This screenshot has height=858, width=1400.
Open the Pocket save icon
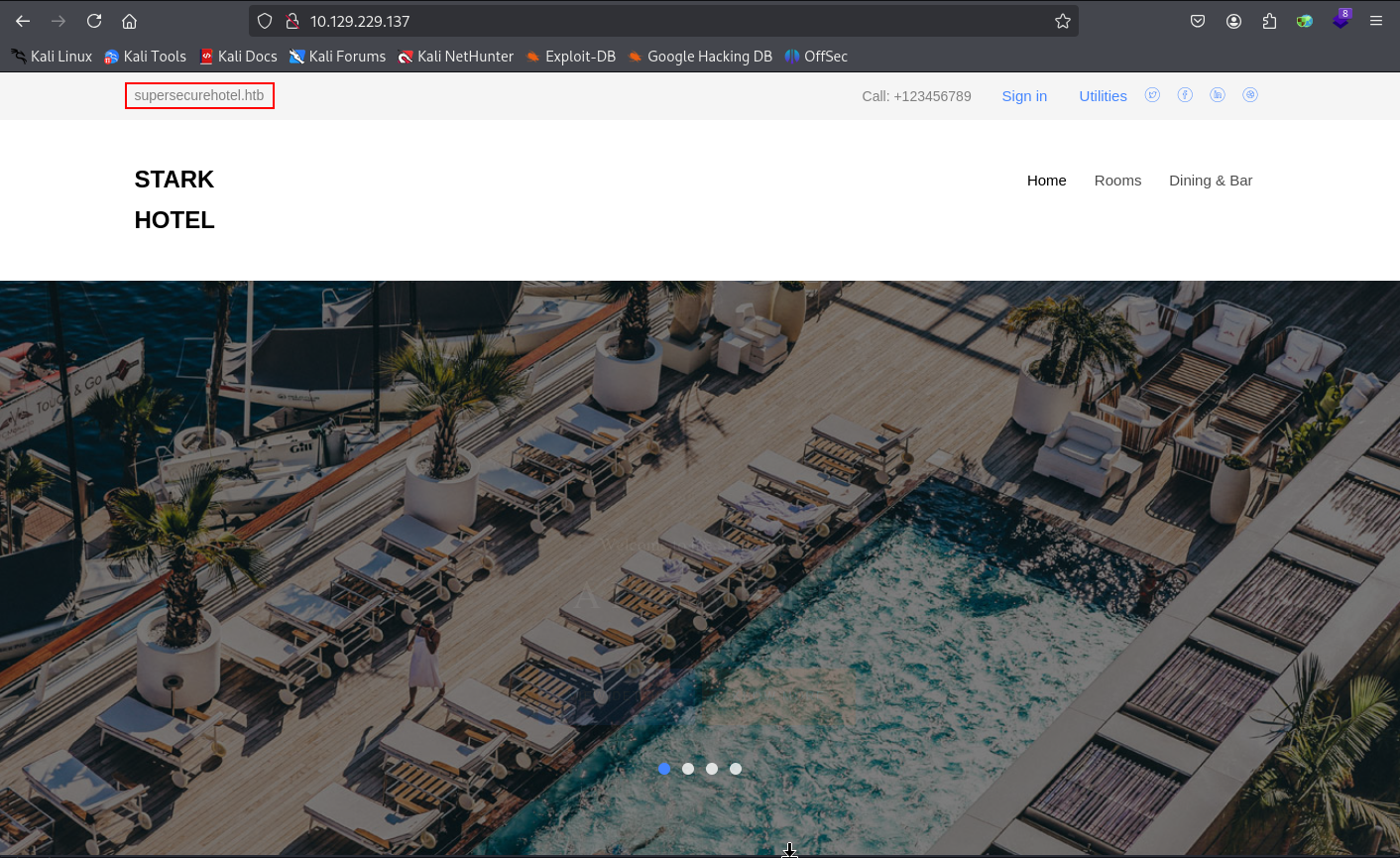(x=1198, y=21)
